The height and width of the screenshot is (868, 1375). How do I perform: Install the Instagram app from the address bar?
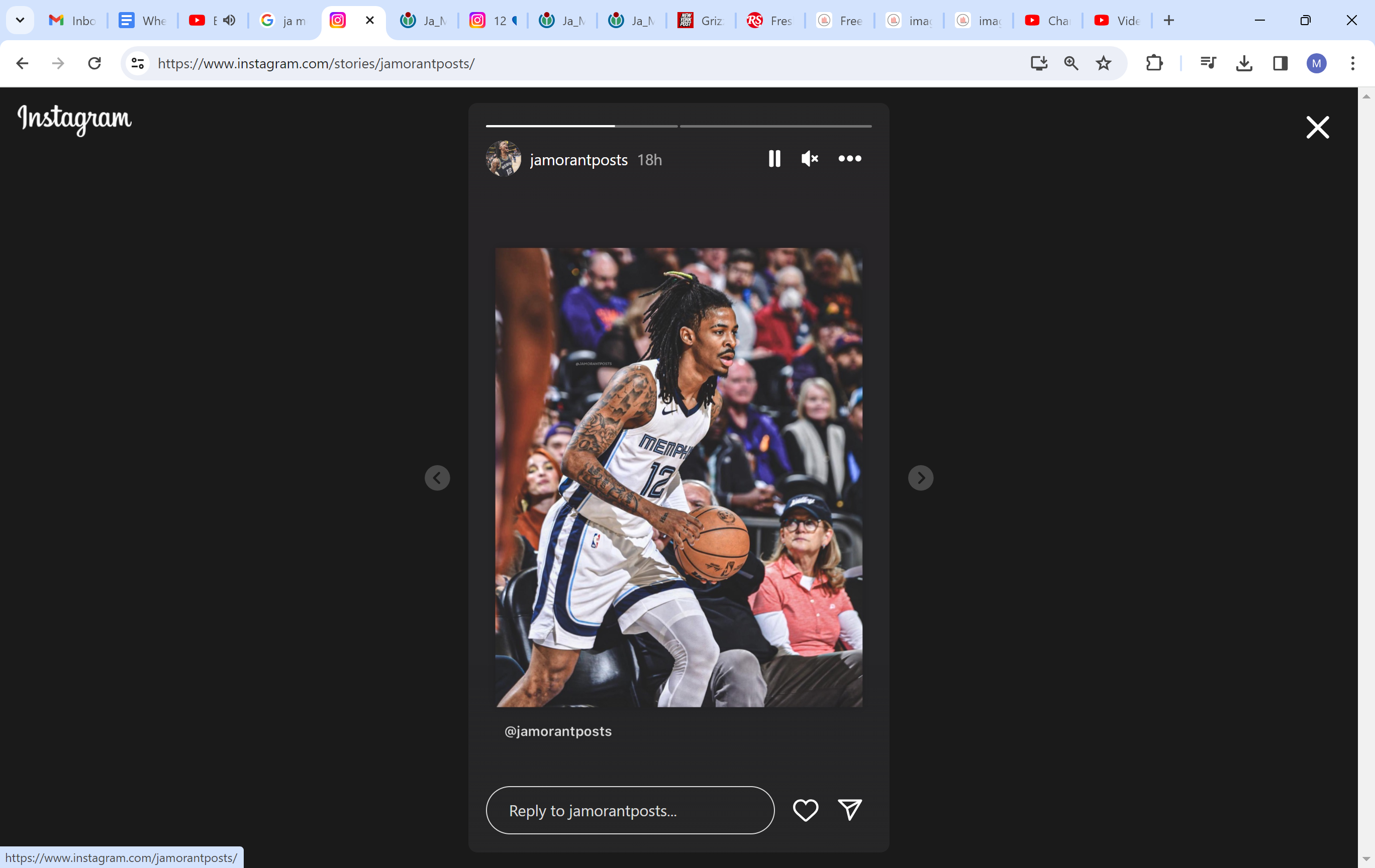click(1039, 63)
